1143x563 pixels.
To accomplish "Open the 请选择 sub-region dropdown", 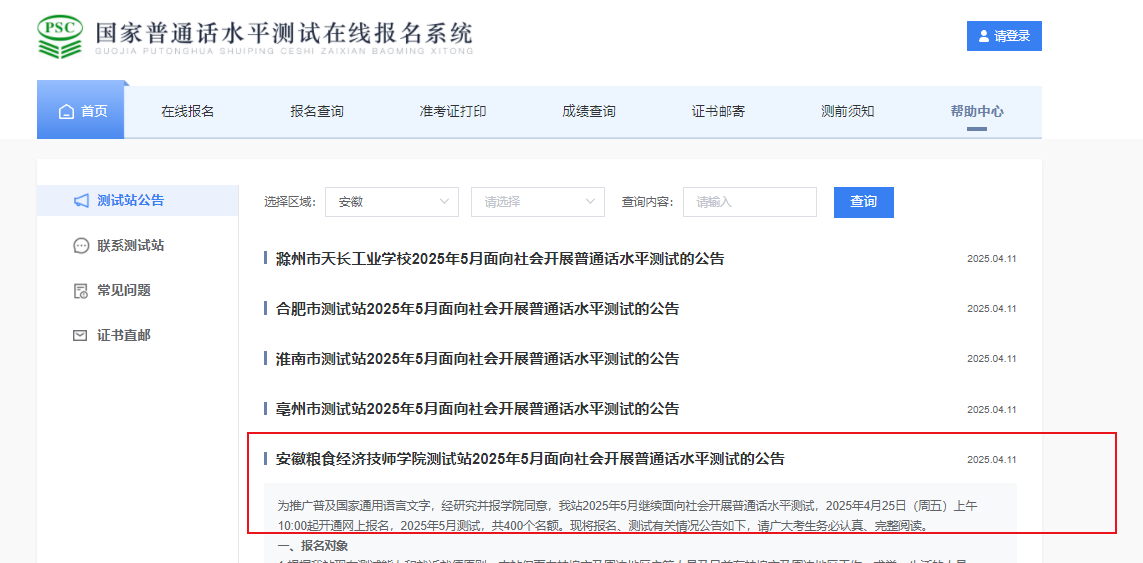I will pos(538,202).
